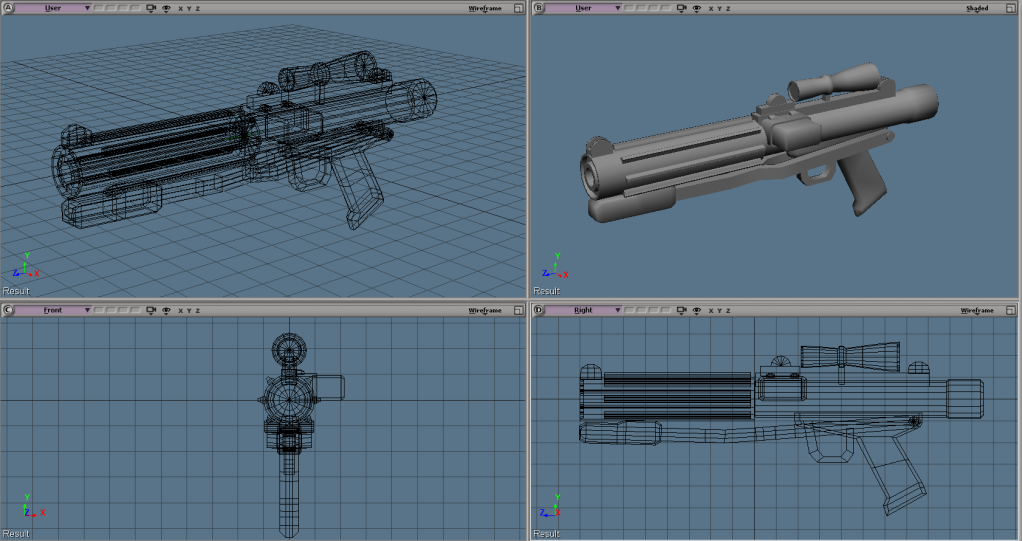Open camera icon menu in Front viewport
1022x541 pixels.
pos(151,310)
